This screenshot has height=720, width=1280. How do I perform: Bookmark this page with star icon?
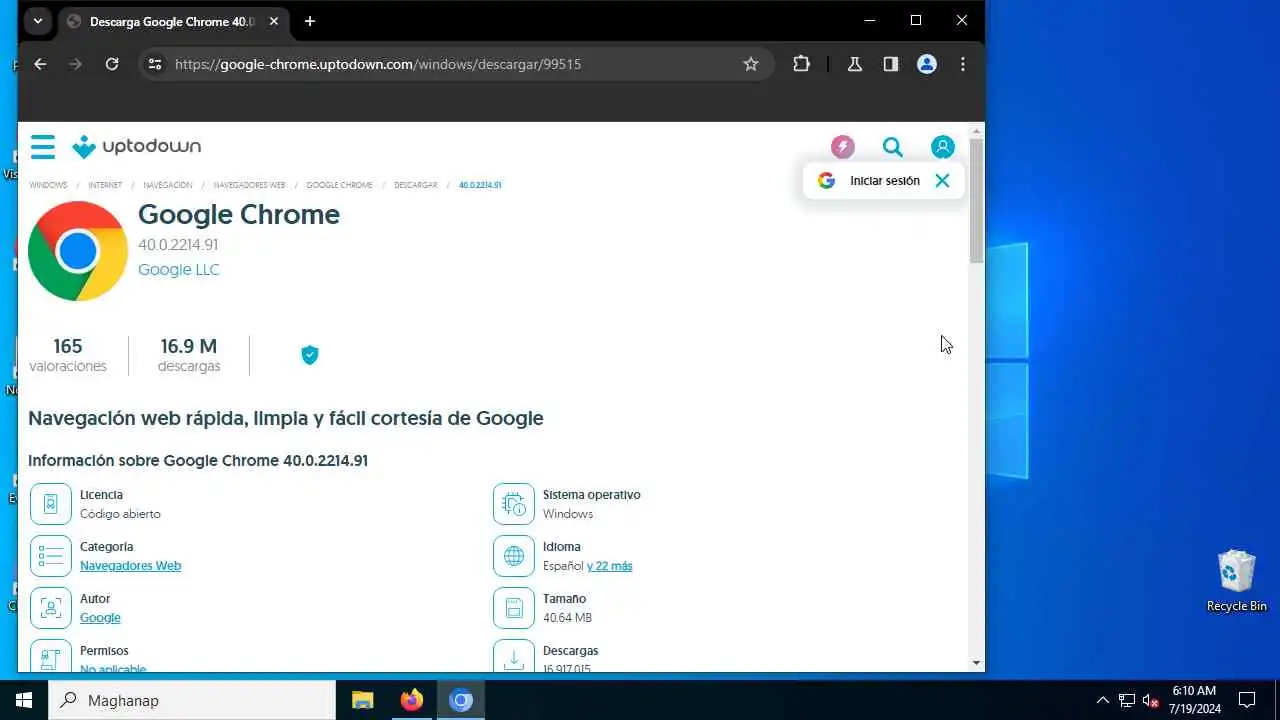[x=751, y=64]
